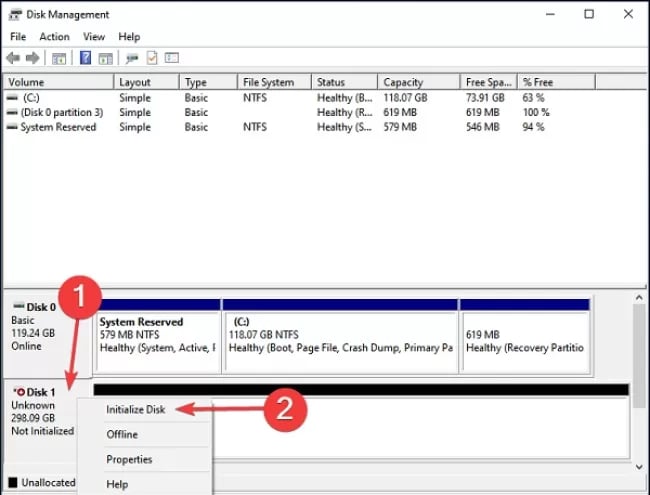Screen dimensions: 650x495
Task: Sort by the Layout column header
Action: (x=146, y=82)
